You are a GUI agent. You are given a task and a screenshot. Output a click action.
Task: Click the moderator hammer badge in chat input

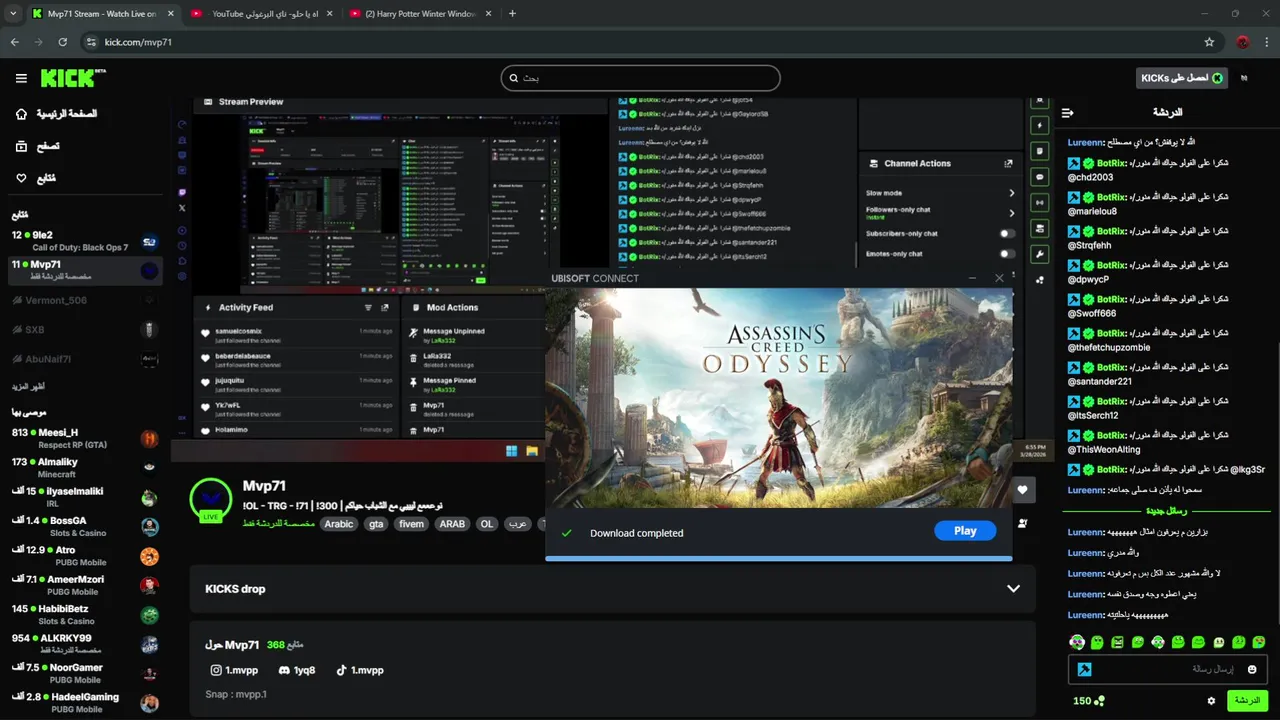(x=1084, y=669)
